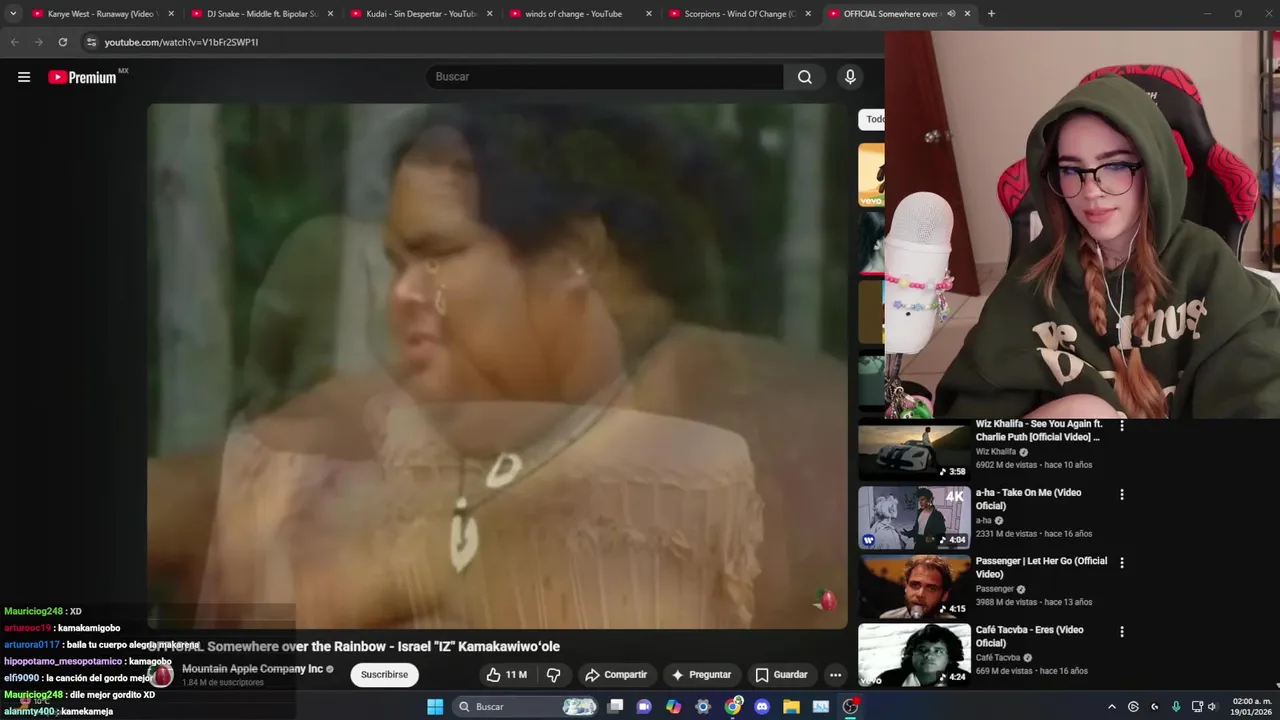The image size is (1280, 720).
Task: Open the a-ha - Take On Me title link
Action: 1028,499
